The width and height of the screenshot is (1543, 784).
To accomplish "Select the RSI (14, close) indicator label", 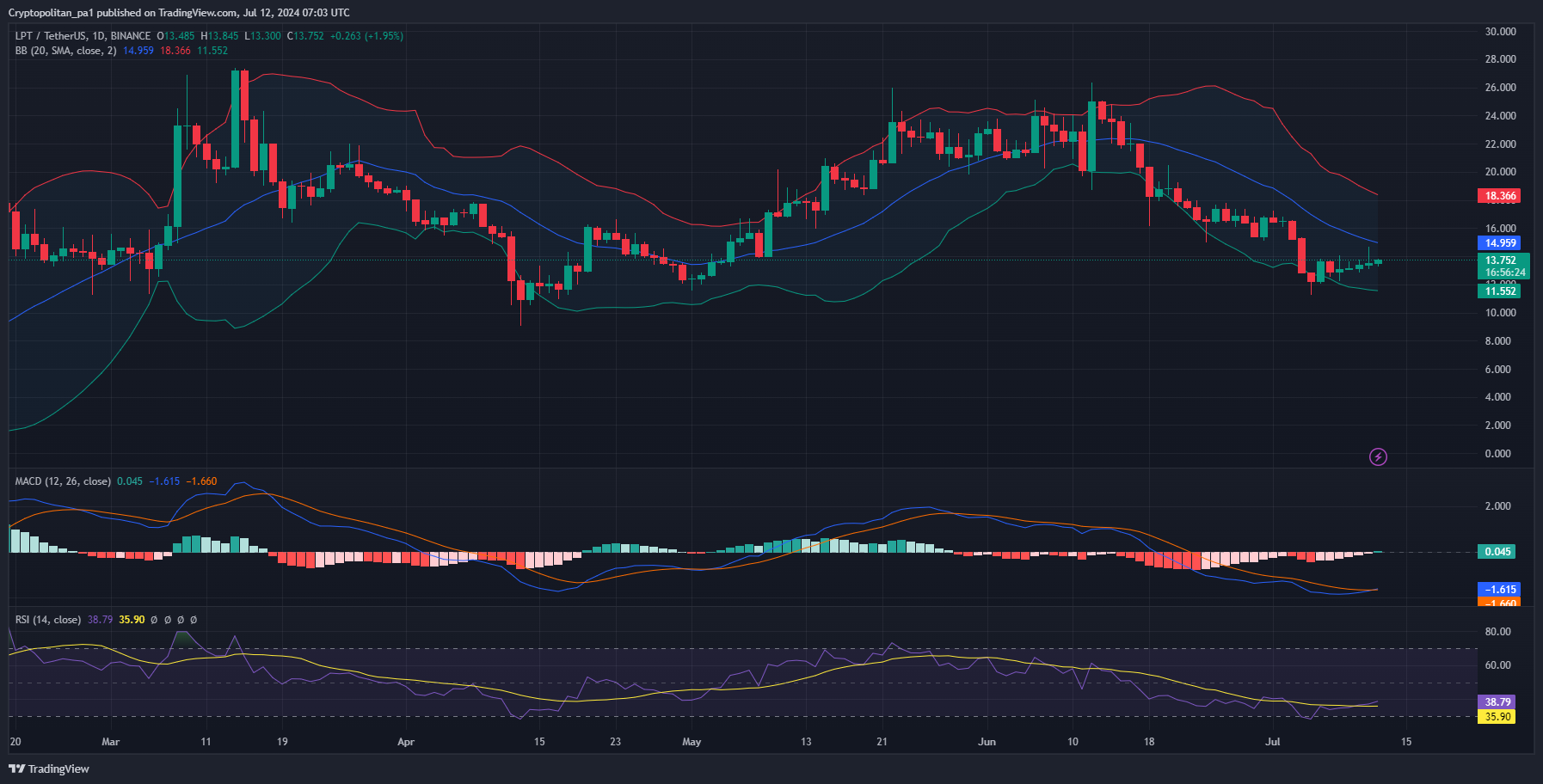I will (x=48, y=620).
